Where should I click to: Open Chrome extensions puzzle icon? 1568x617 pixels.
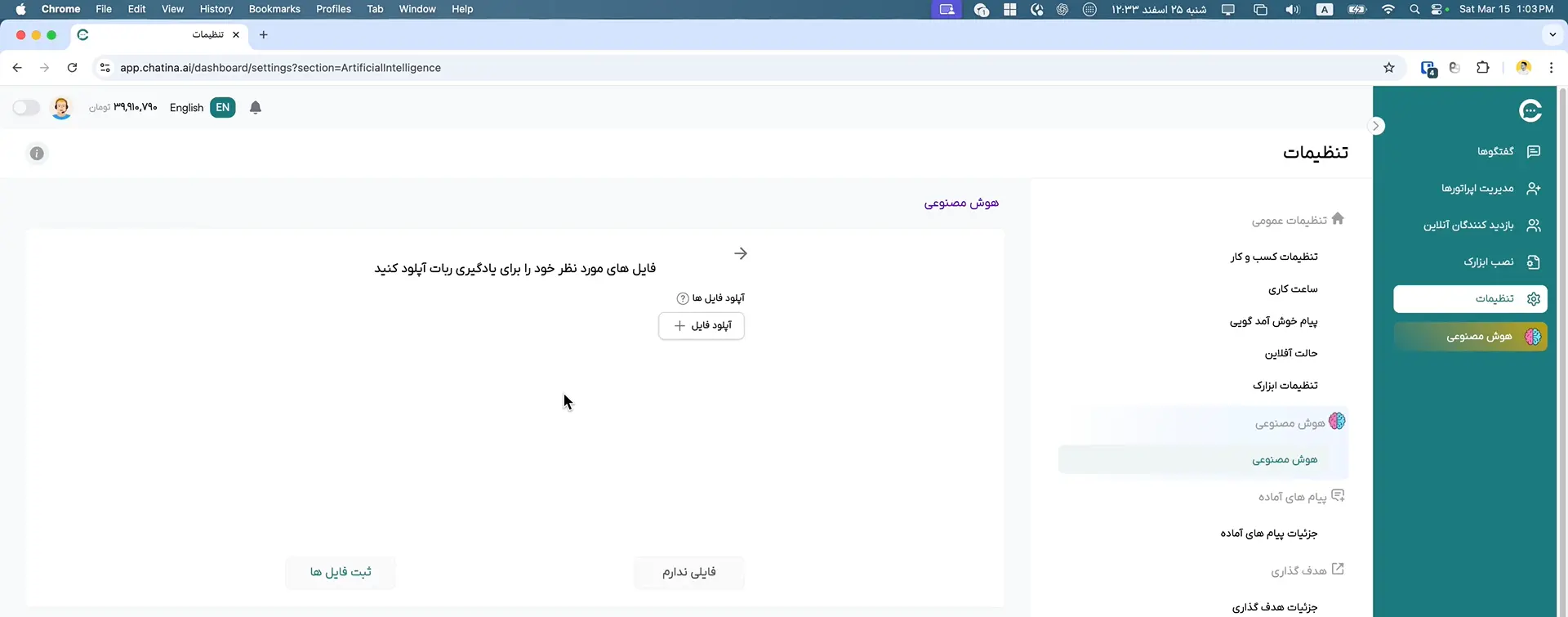(x=1483, y=68)
